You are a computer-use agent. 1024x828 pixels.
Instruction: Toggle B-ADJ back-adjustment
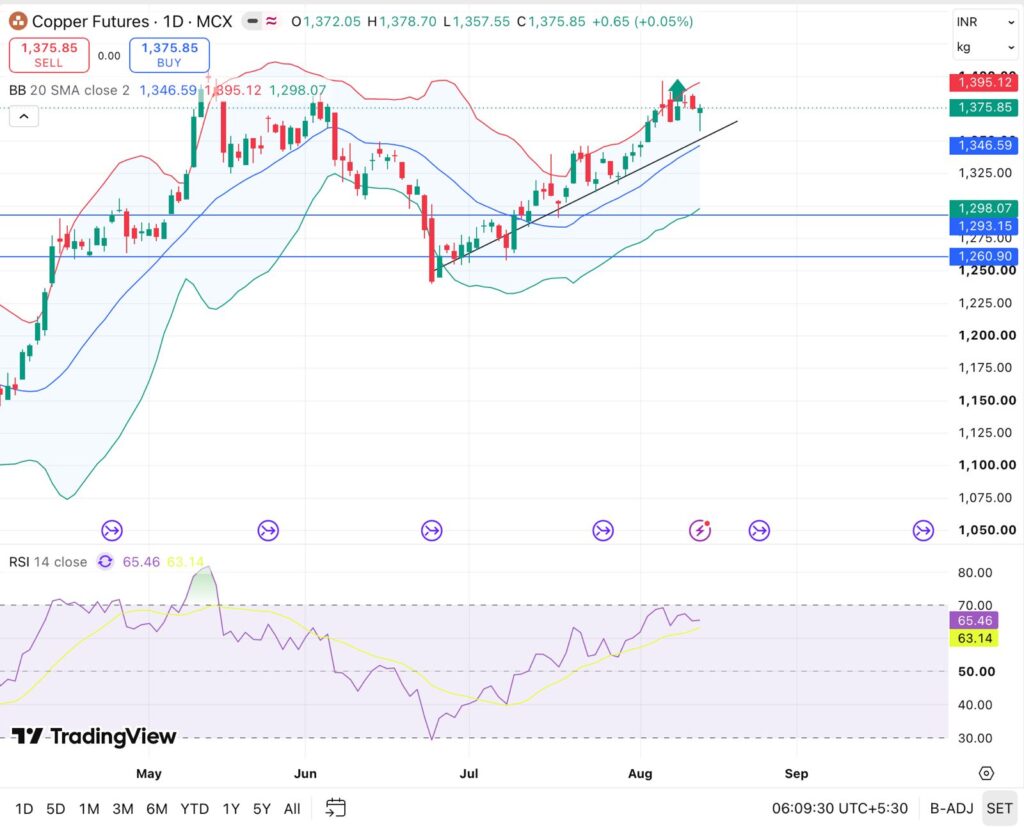coord(952,808)
